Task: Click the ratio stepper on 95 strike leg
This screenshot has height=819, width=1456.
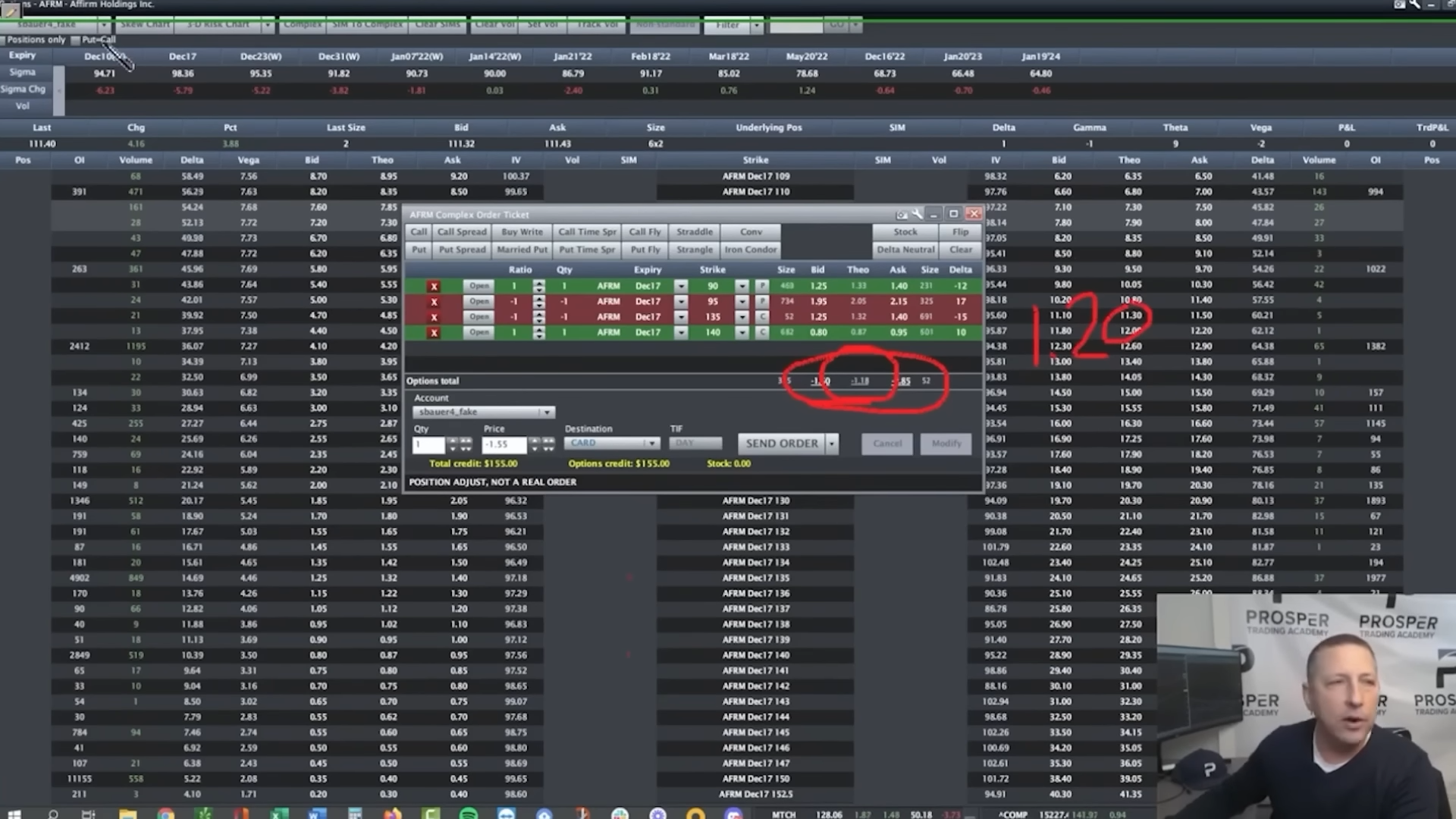Action: point(538,302)
